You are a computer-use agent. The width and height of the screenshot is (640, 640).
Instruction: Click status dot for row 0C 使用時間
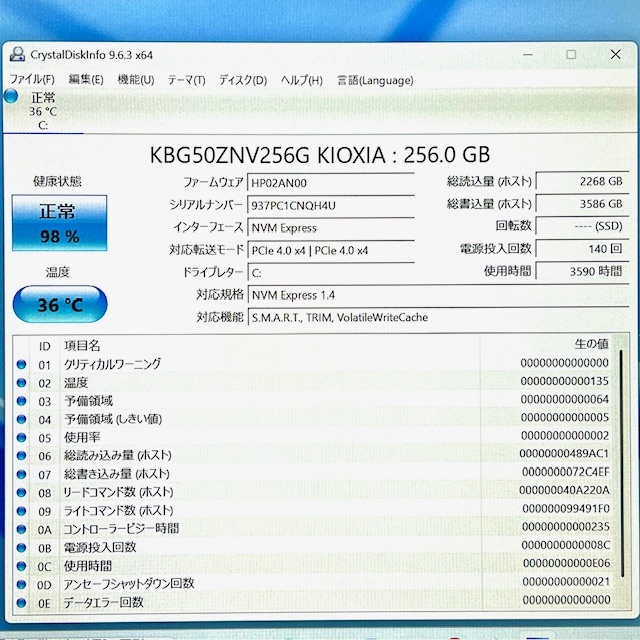pos(22,566)
